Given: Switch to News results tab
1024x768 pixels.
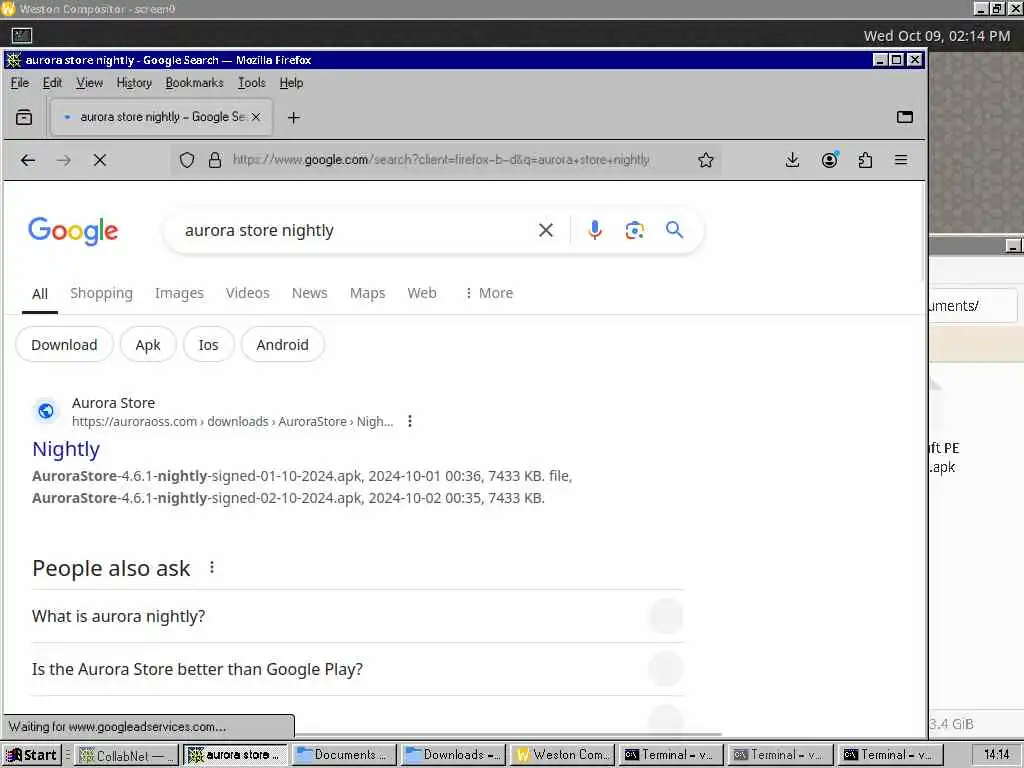Looking at the screenshot, I should coord(310,293).
